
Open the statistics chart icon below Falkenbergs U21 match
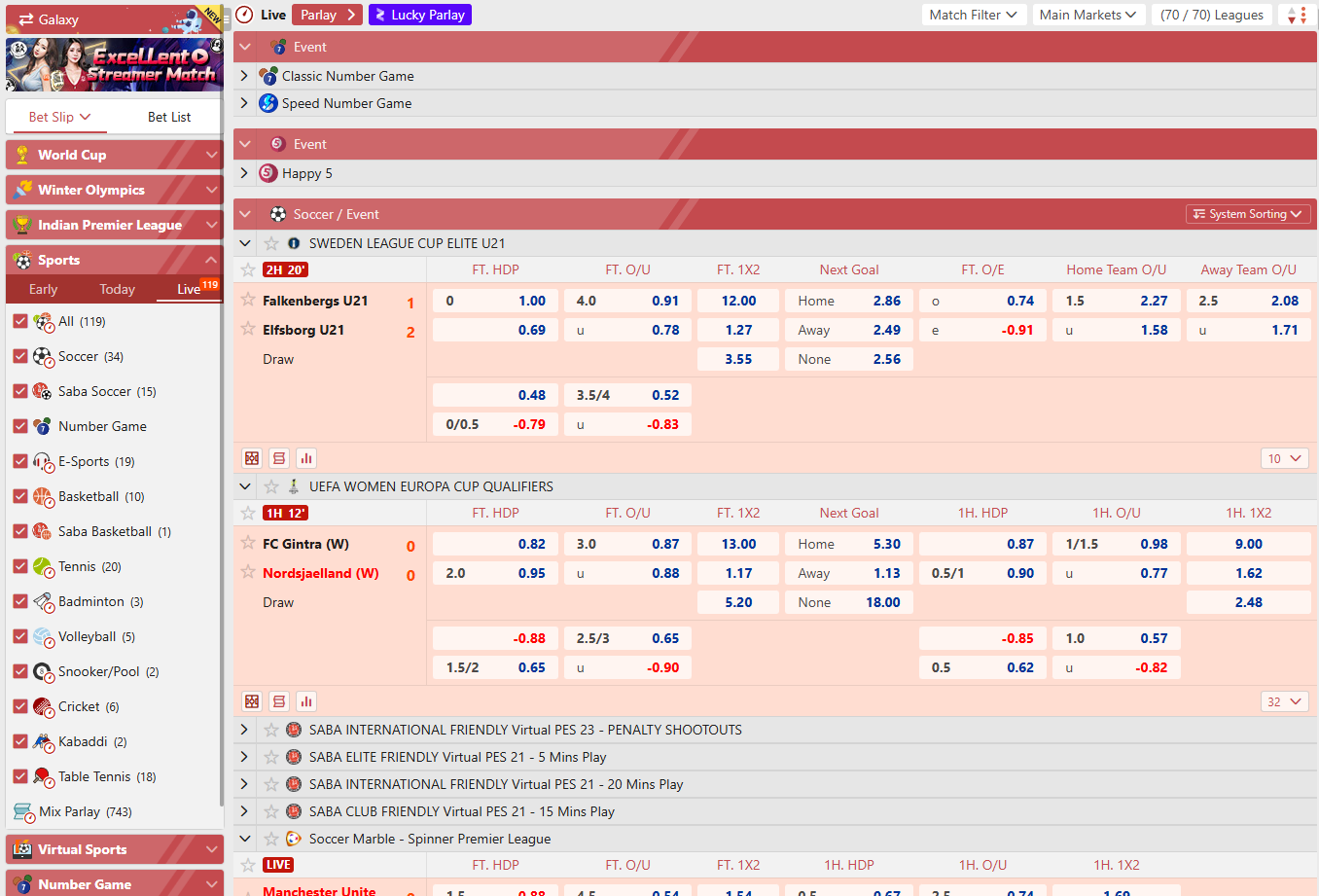click(x=306, y=457)
